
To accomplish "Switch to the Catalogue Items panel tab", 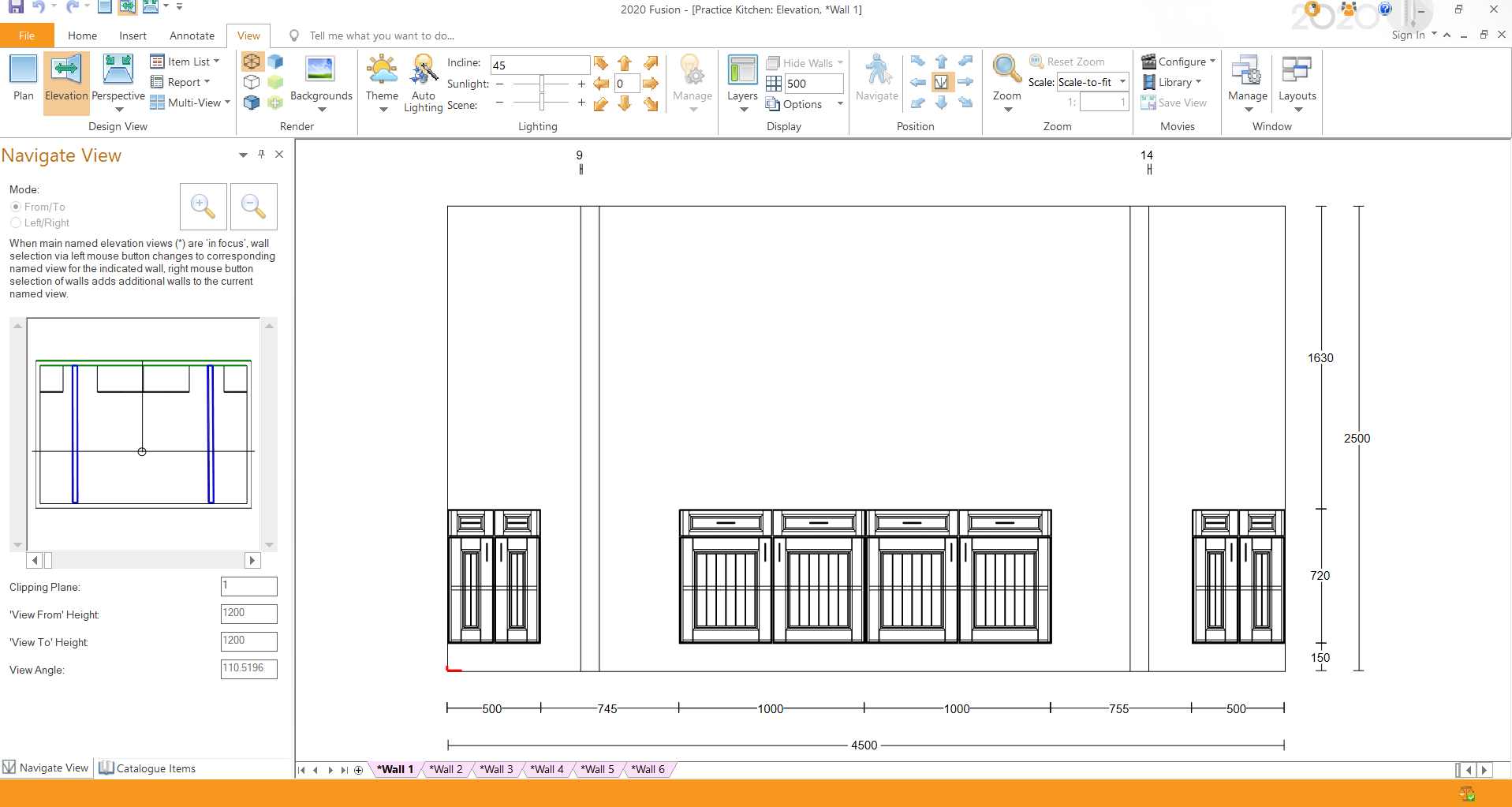I will click(x=147, y=768).
